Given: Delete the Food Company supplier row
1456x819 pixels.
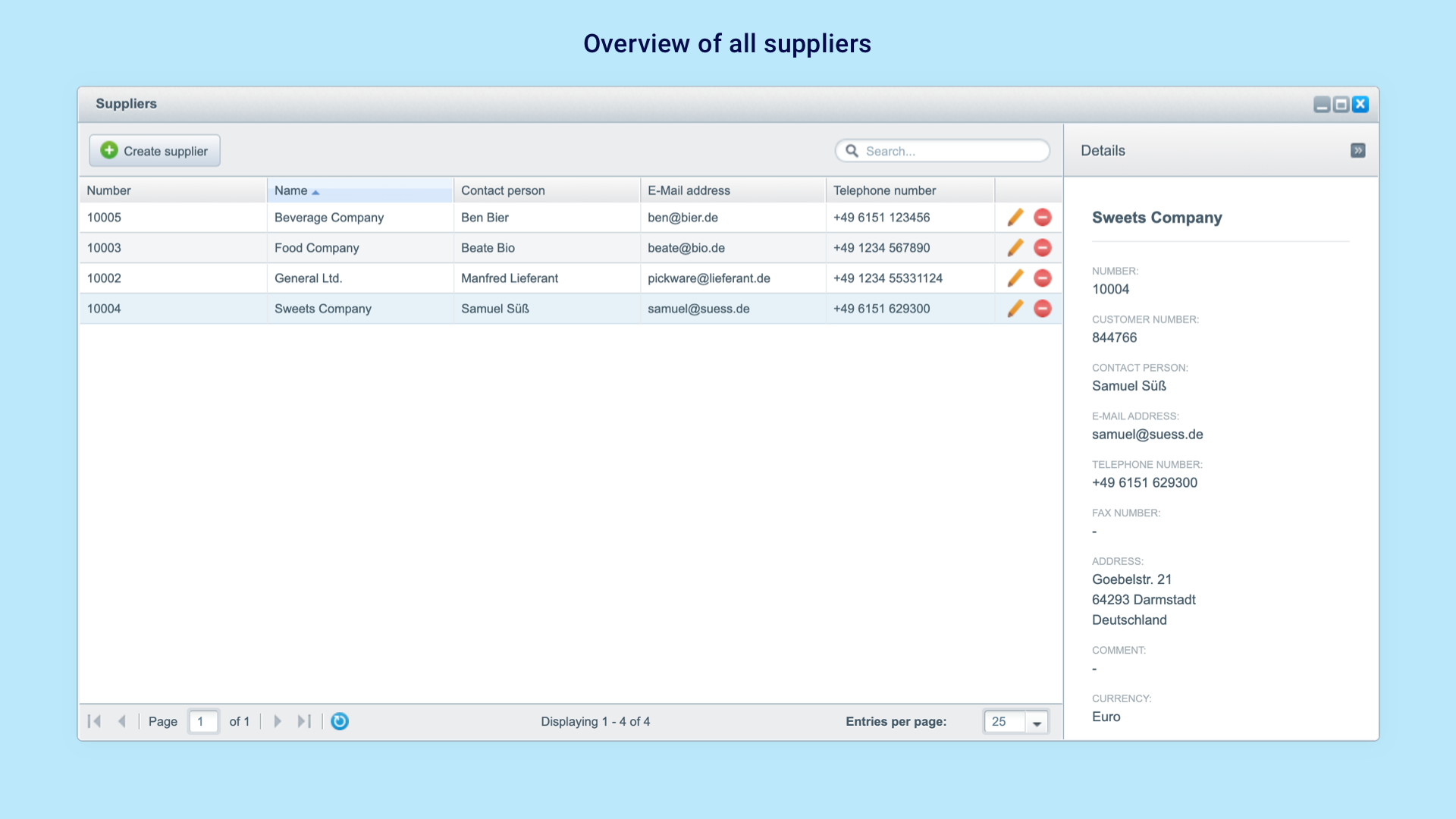Looking at the screenshot, I should [x=1043, y=248].
